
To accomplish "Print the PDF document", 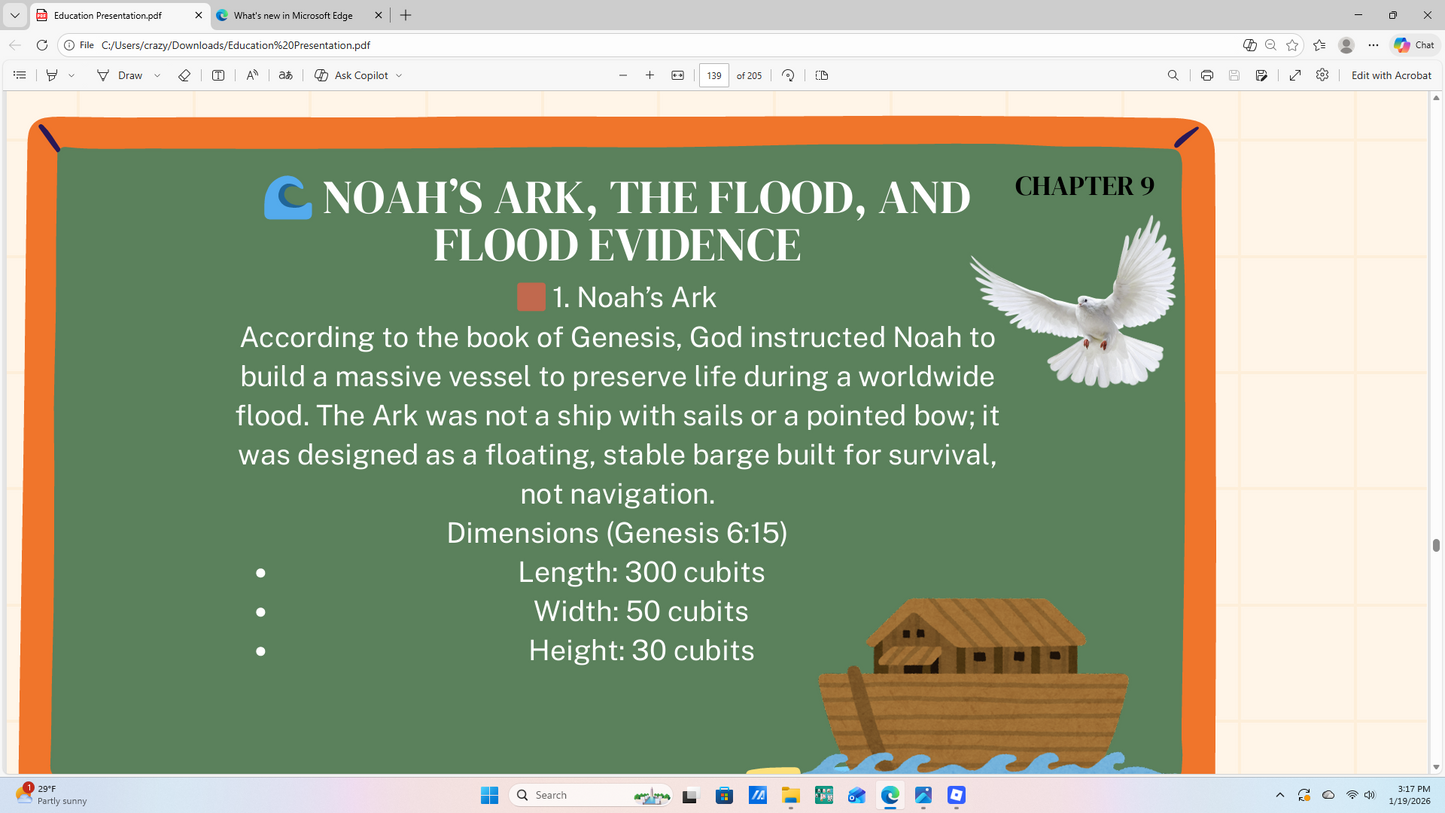I will [1207, 75].
